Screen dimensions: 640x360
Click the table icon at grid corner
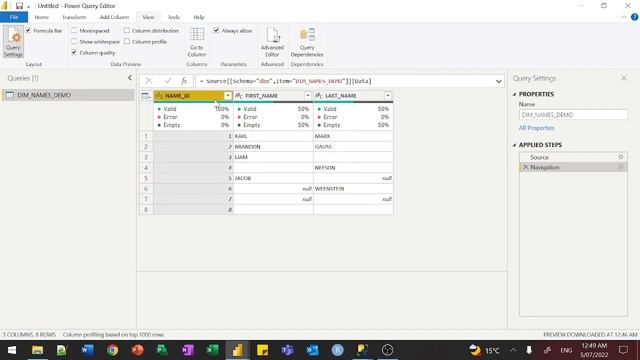(145, 96)
